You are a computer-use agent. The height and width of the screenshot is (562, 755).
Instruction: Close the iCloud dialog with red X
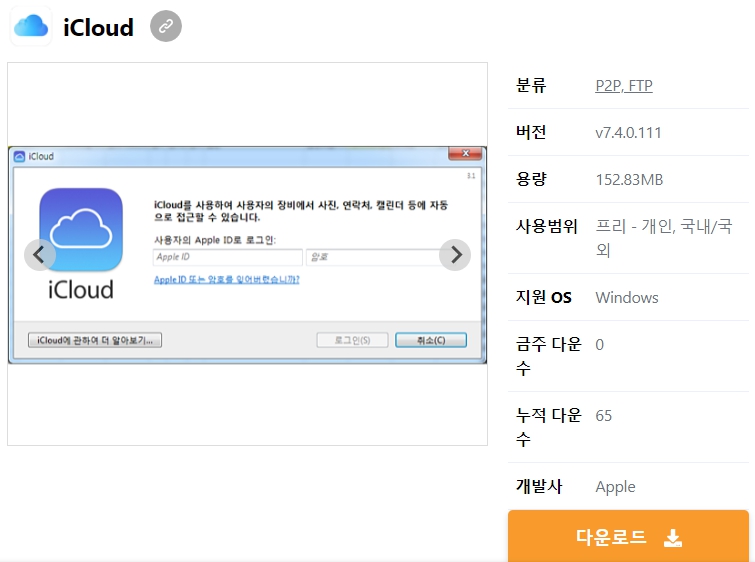(465, 153)
